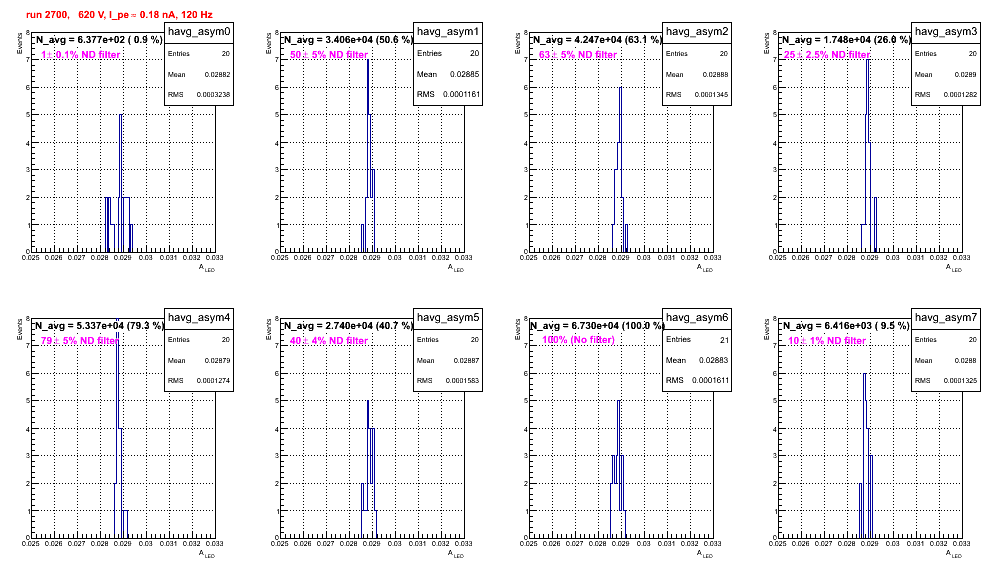Pick the magenta 79 ± 5% ND filter label
The image size is (996, 572).
pos(80,341)
